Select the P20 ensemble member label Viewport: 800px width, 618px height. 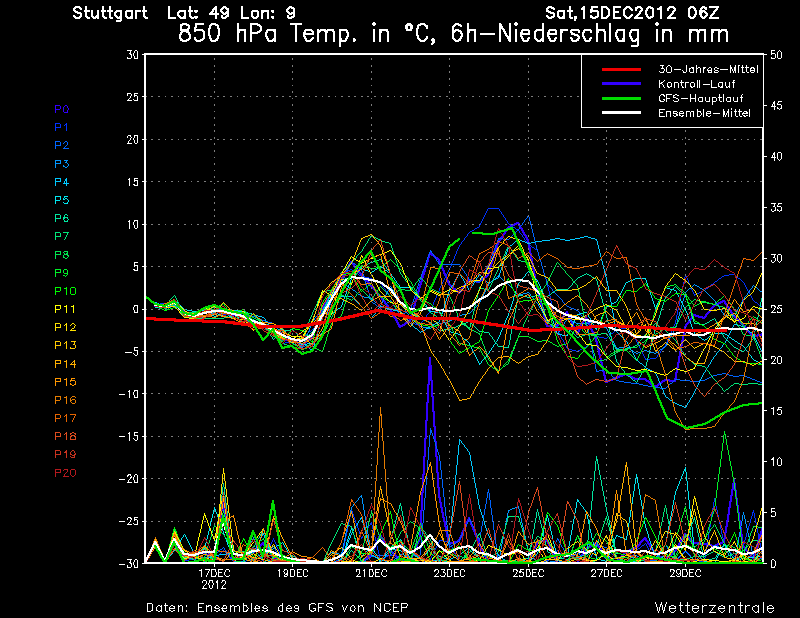point(65,473)
